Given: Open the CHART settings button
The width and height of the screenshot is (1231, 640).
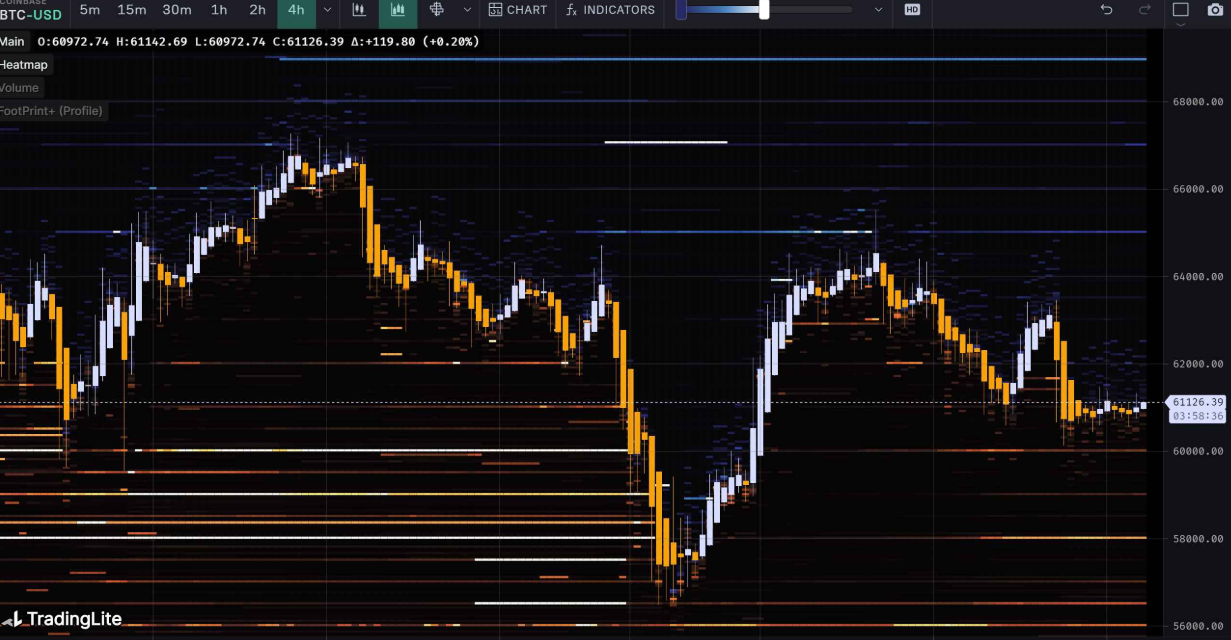Looking at the screenshot, I should pyautogui.click(x=518, y=10).
